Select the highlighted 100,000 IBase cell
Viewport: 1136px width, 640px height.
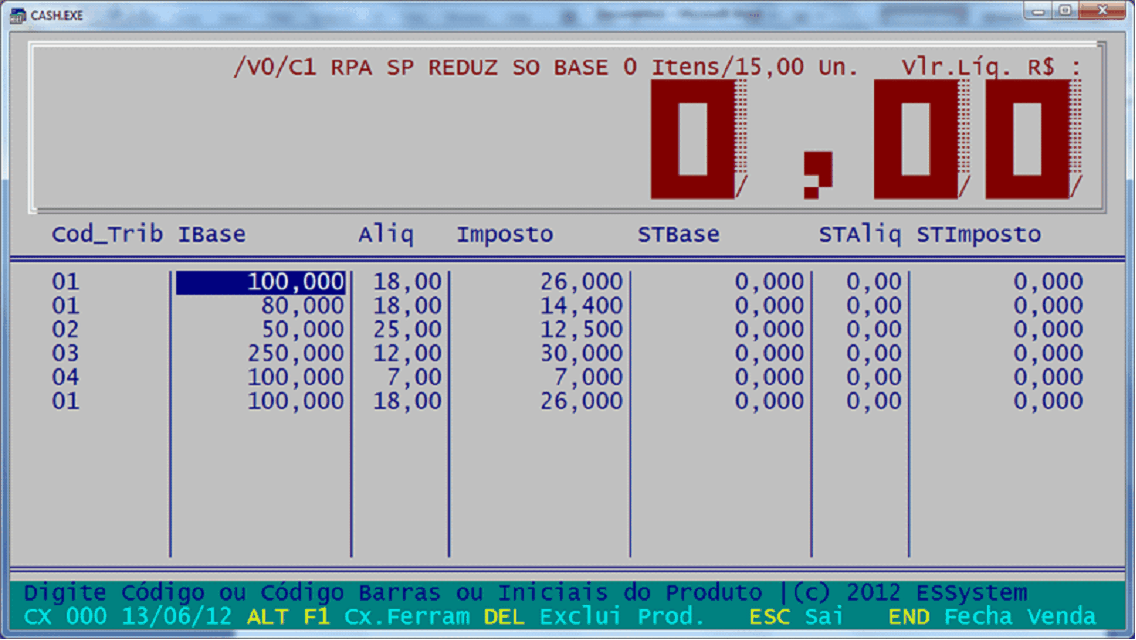pos(261,283)
